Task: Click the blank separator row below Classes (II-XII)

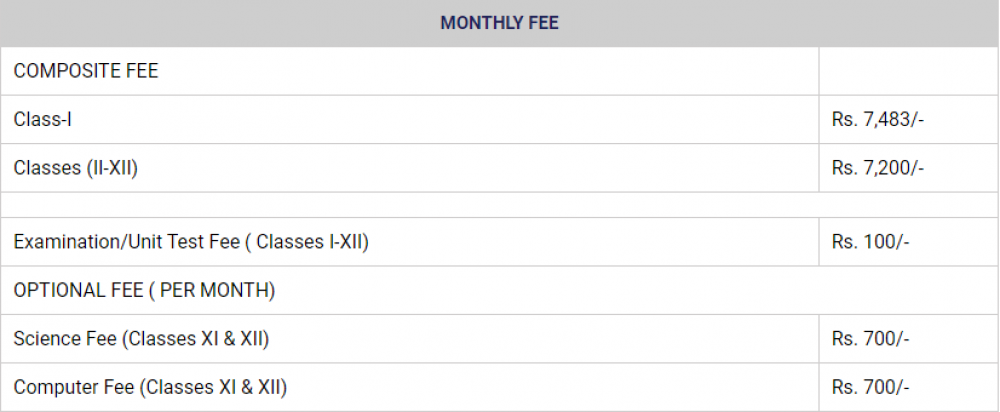Action: 499,205
